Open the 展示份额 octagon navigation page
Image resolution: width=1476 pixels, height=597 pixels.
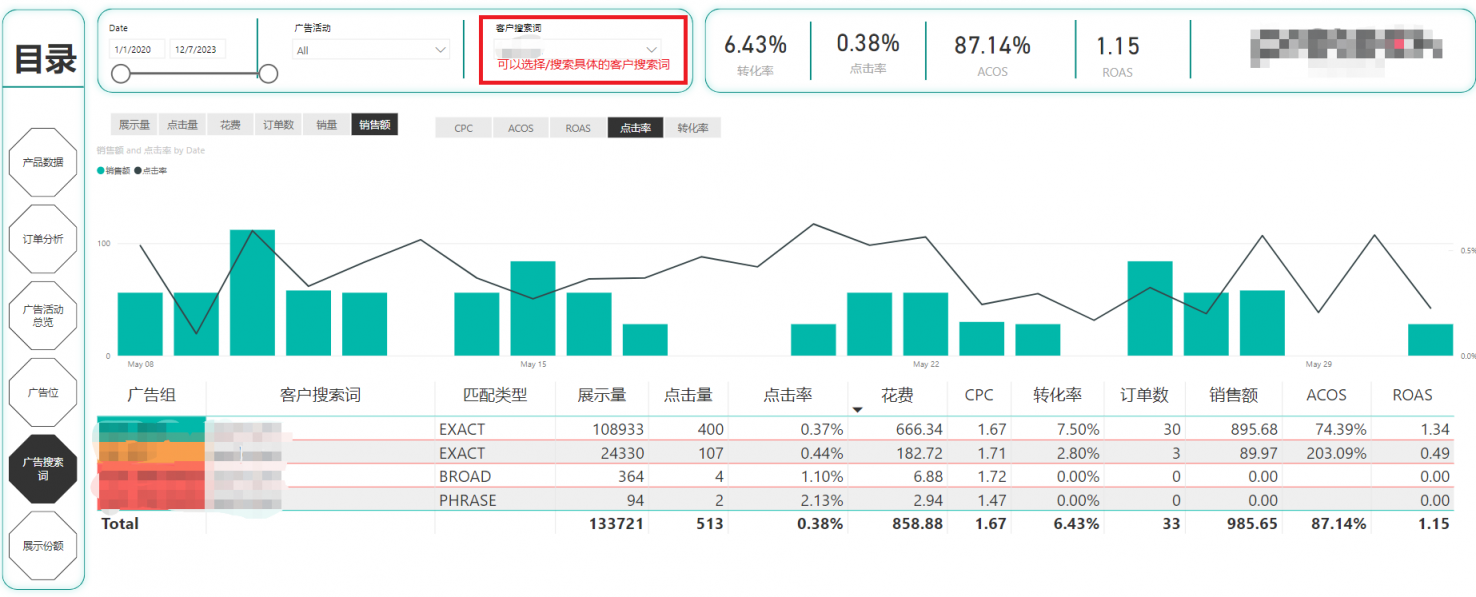point(43,546)
